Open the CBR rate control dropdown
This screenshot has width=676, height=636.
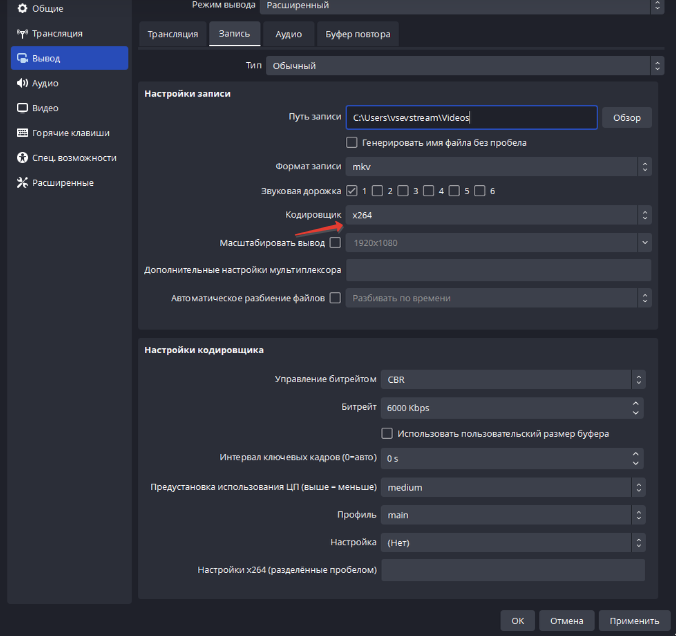pyautogui.click(x=513, y=379)
